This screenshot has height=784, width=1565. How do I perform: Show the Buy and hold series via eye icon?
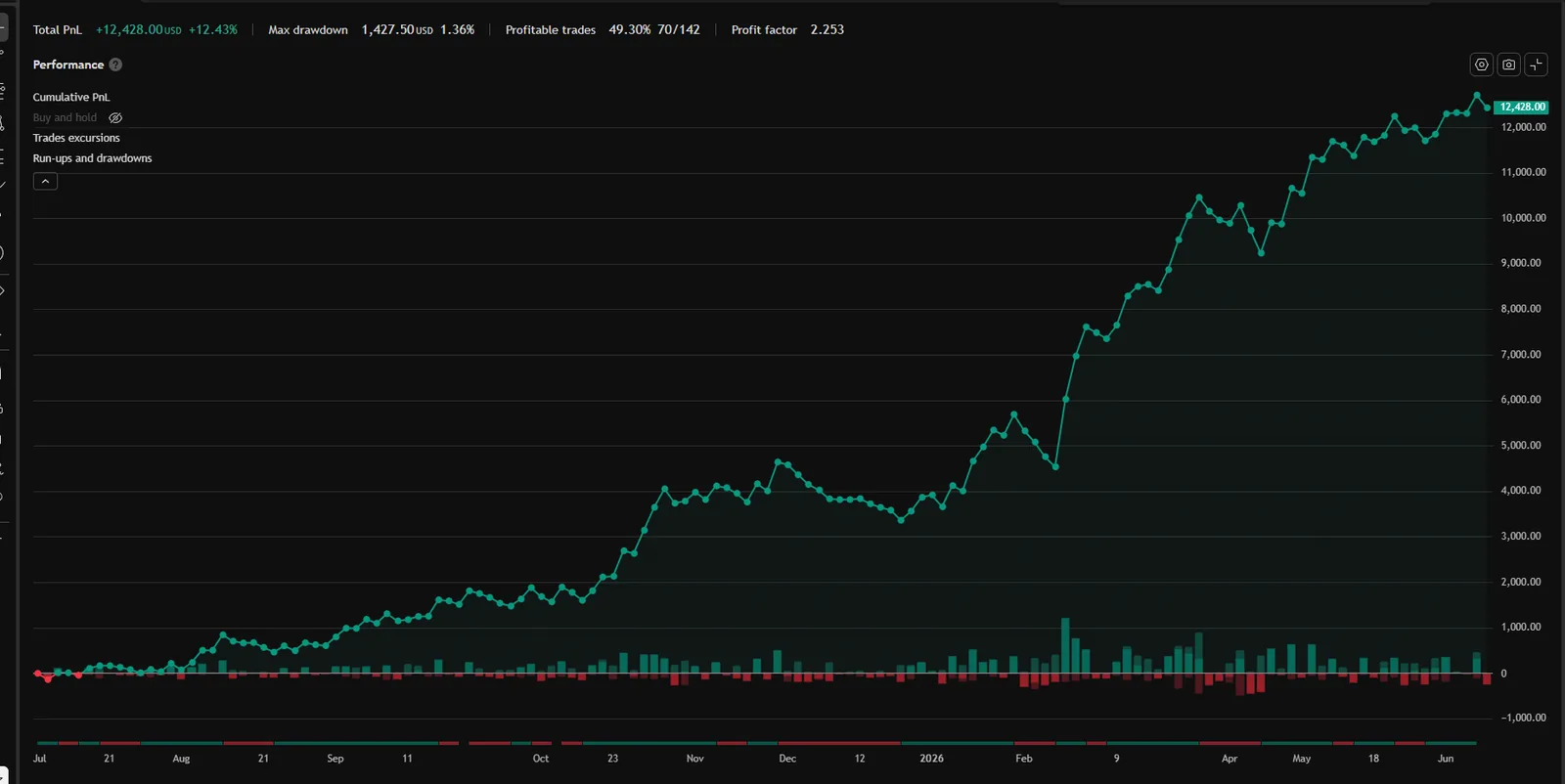115,117
